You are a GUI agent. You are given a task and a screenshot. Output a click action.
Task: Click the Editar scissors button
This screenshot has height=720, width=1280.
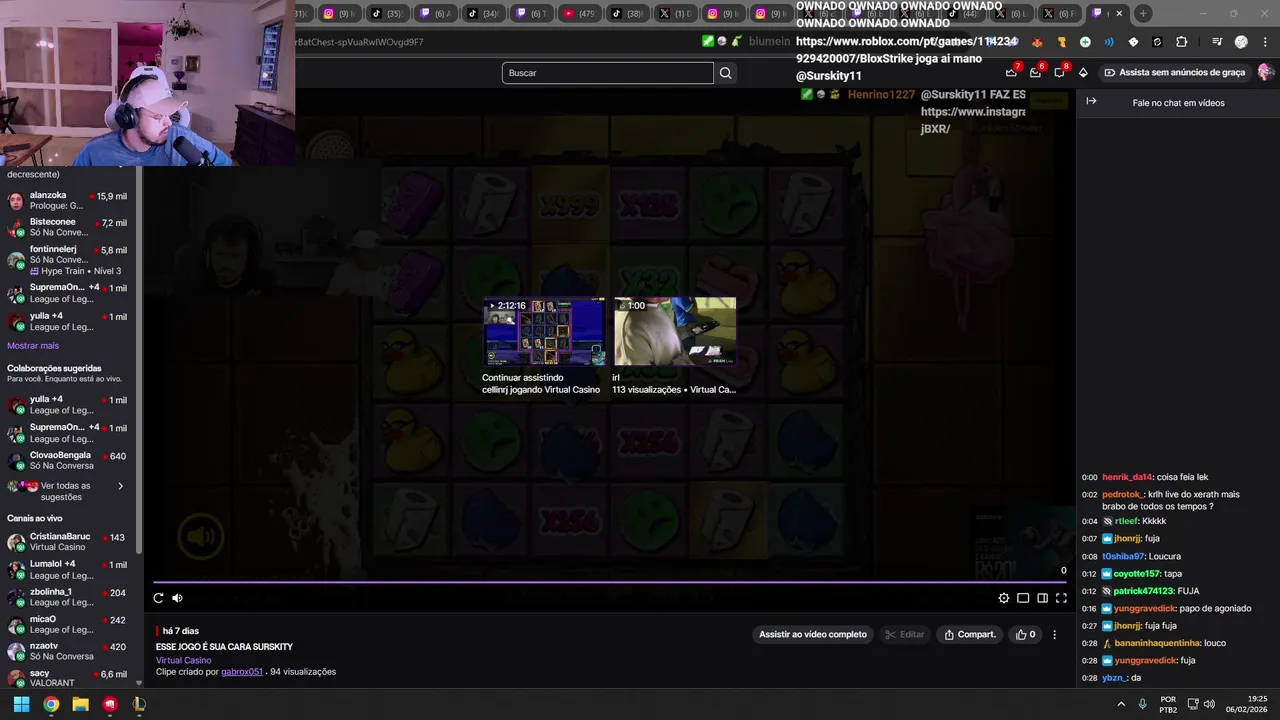coord(905,634)
